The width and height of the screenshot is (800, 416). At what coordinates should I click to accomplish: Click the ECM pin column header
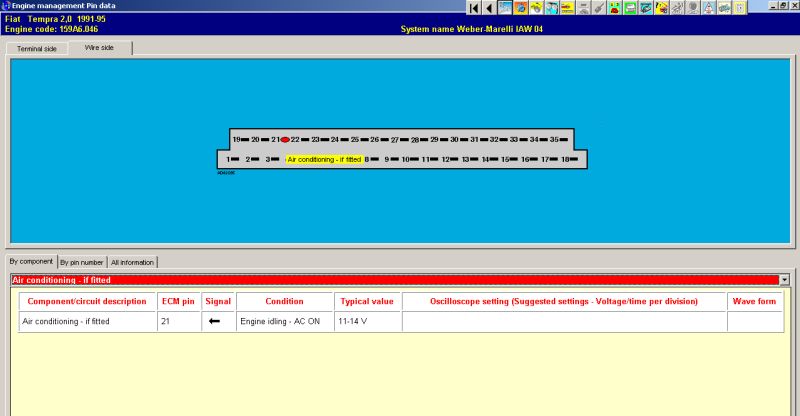(177, 301)
